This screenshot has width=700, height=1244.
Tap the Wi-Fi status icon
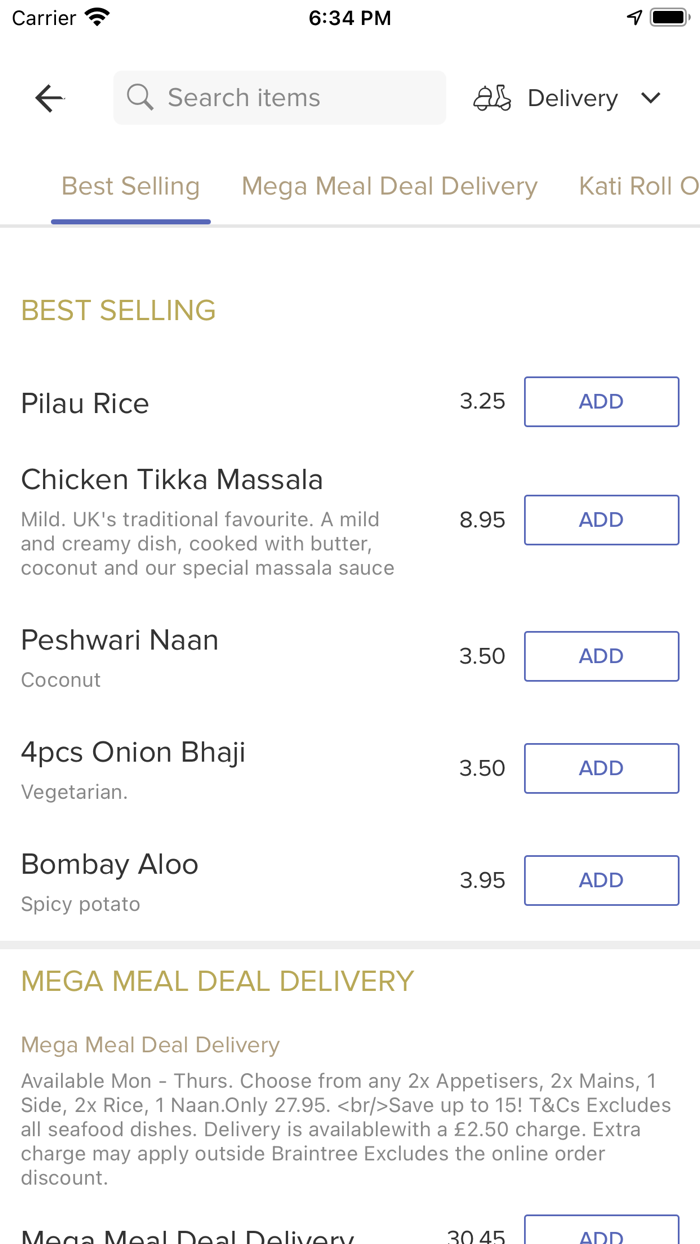click(x=97, y=18)
